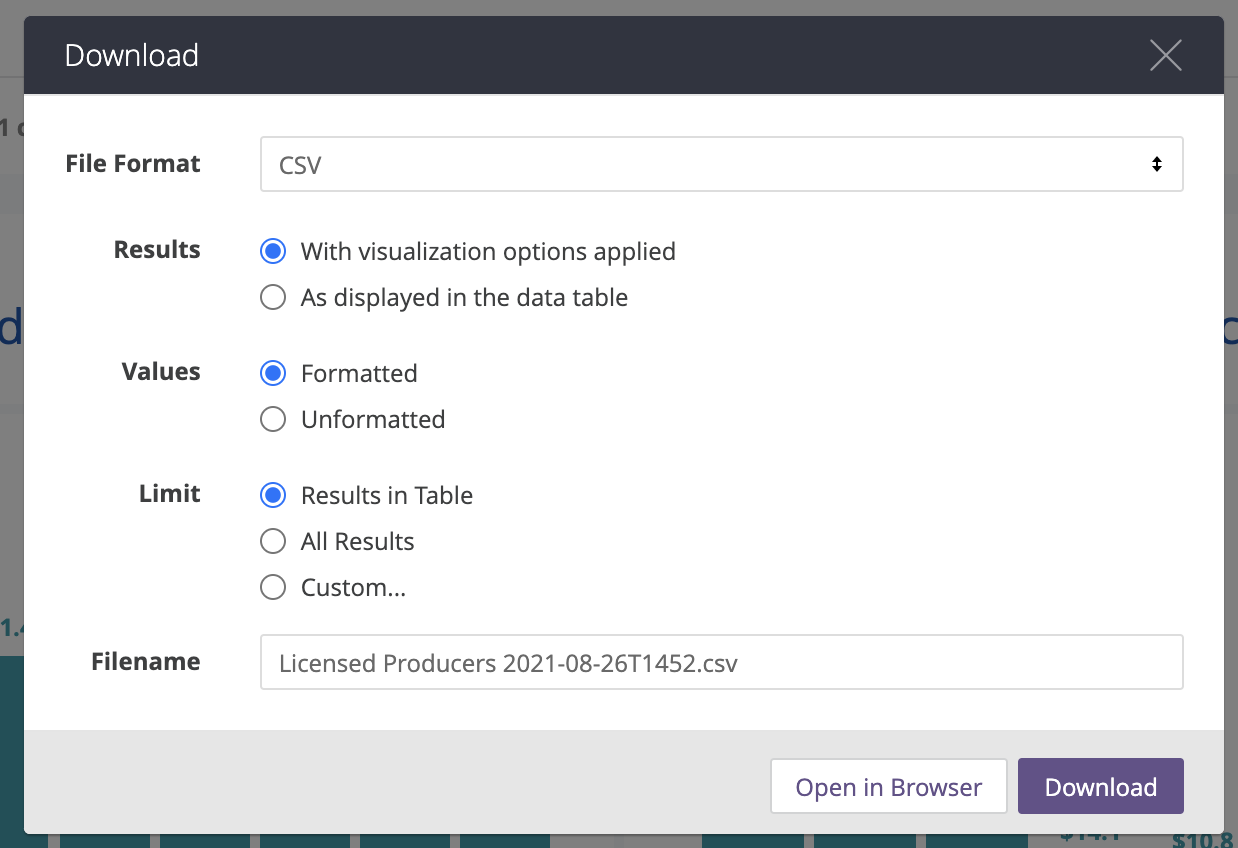Click the 'As displayed in the data table' label

coord(464,297)
